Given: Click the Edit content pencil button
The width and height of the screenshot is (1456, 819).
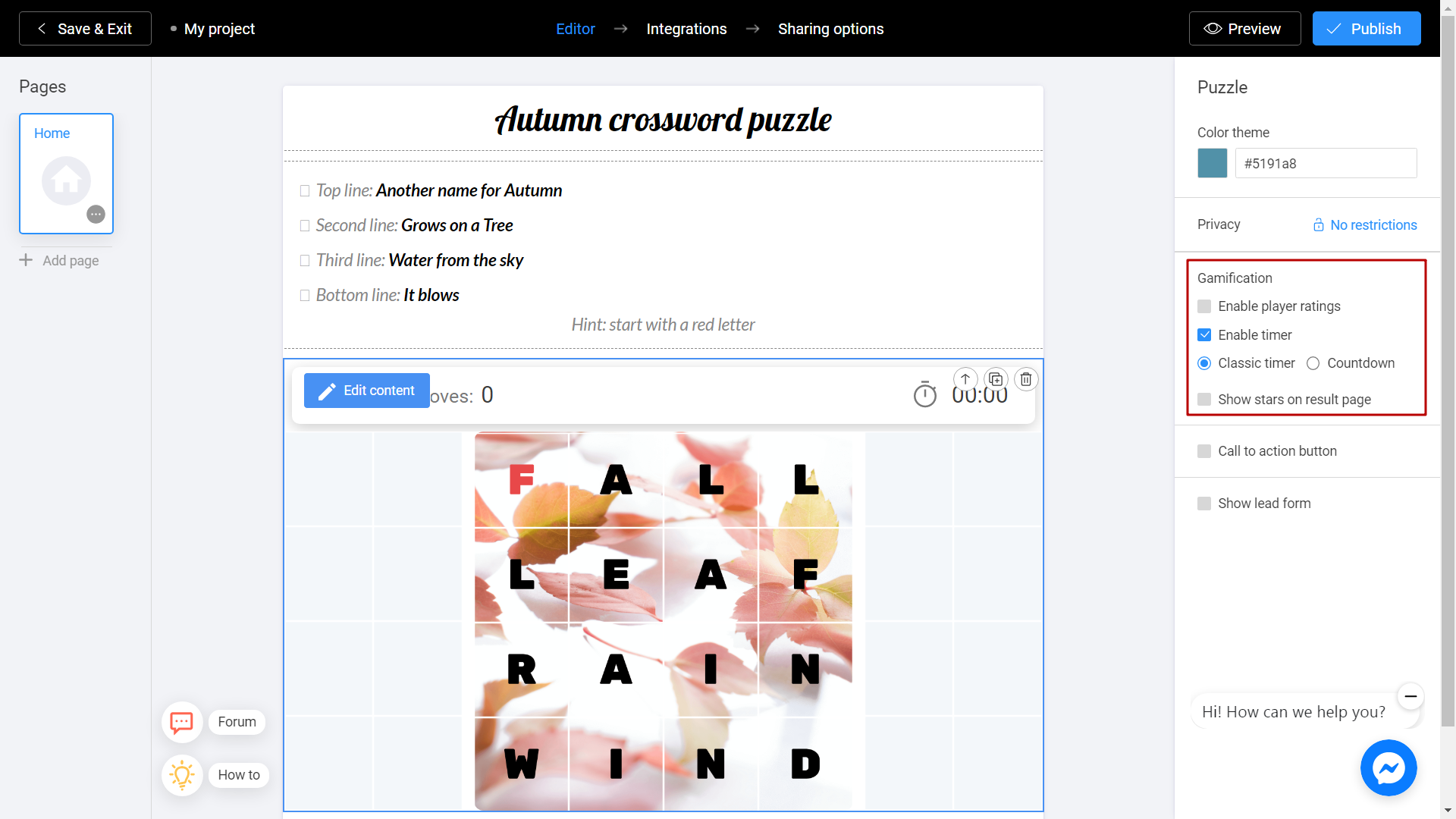Looking at the screenshot, I should pyautogui.click(x=366, y=390).
